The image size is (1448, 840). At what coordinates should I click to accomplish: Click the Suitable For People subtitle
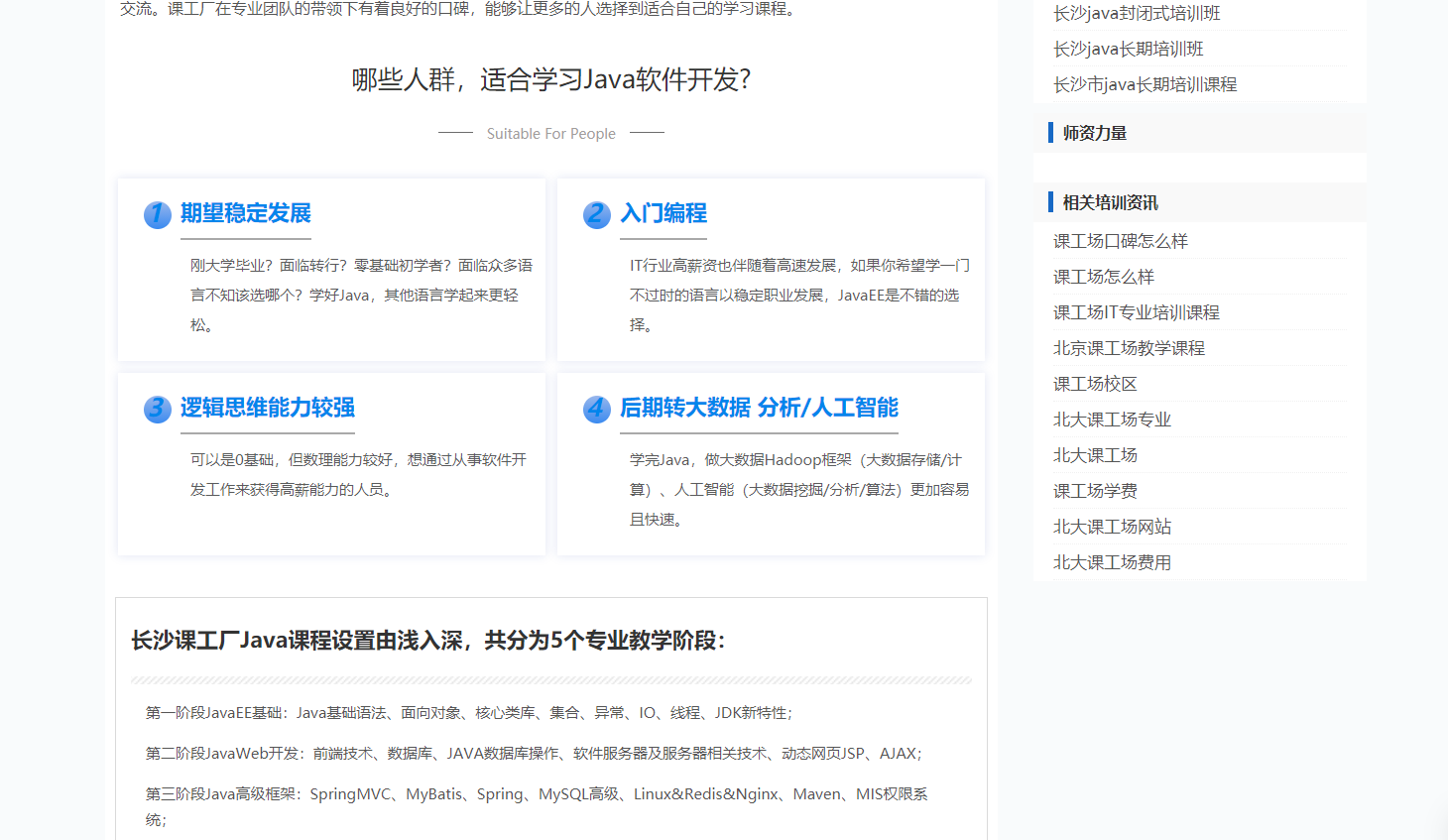[x=551, y=134]
